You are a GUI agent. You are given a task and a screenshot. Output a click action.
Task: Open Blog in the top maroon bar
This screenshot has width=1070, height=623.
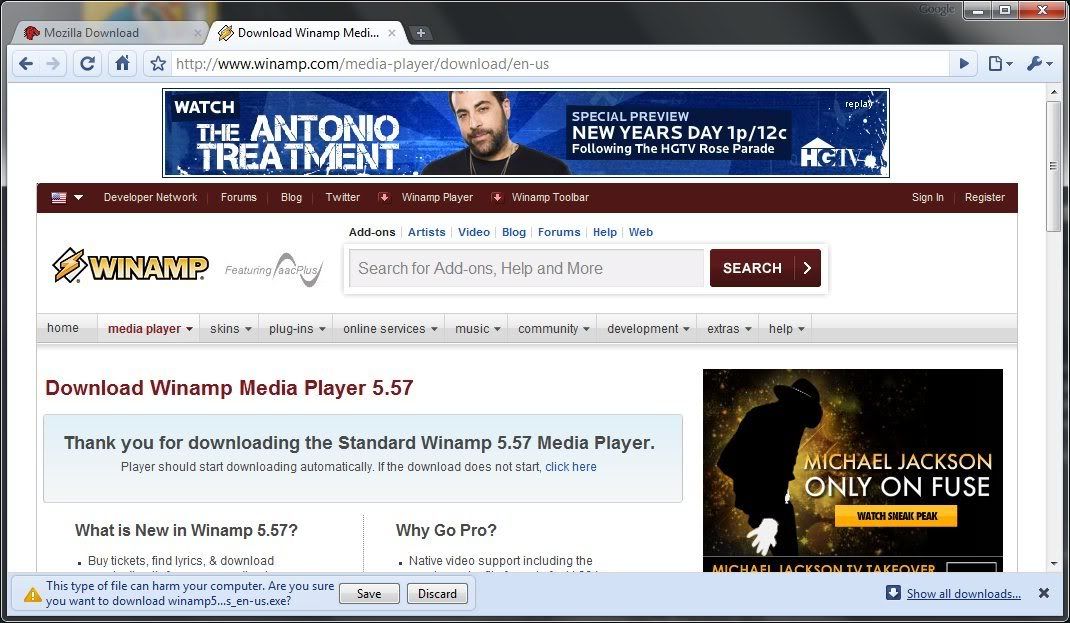(x=291, y=197)
